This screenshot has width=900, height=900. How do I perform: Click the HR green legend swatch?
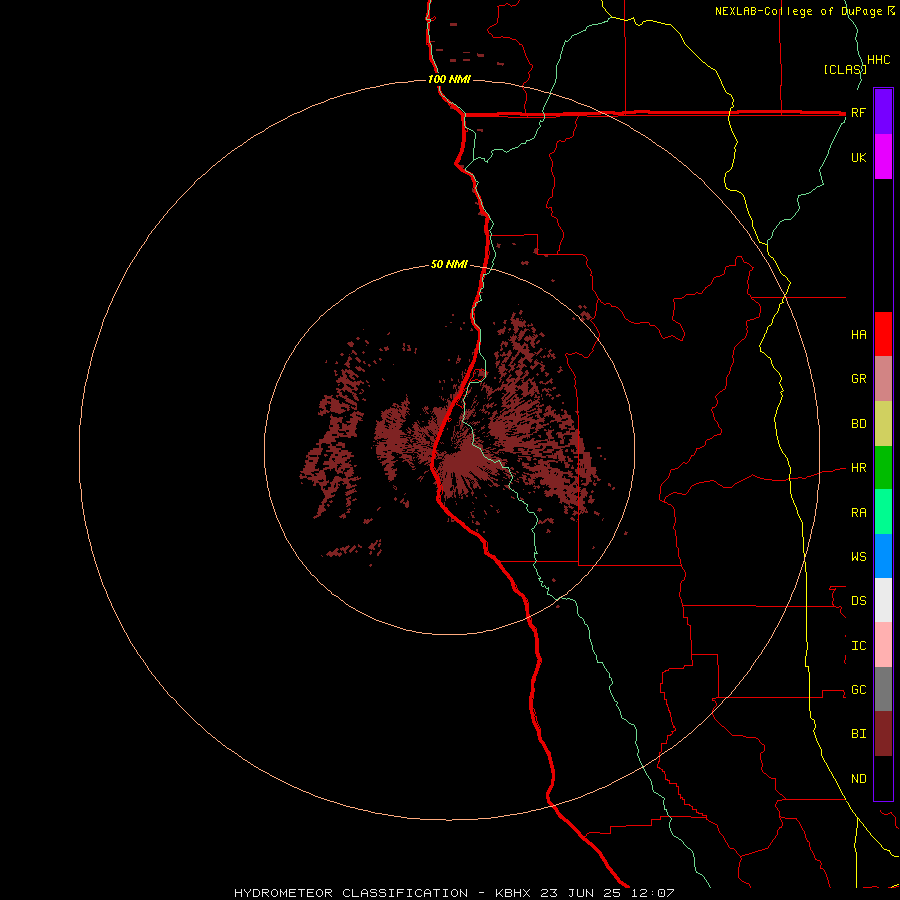(883, 468)
